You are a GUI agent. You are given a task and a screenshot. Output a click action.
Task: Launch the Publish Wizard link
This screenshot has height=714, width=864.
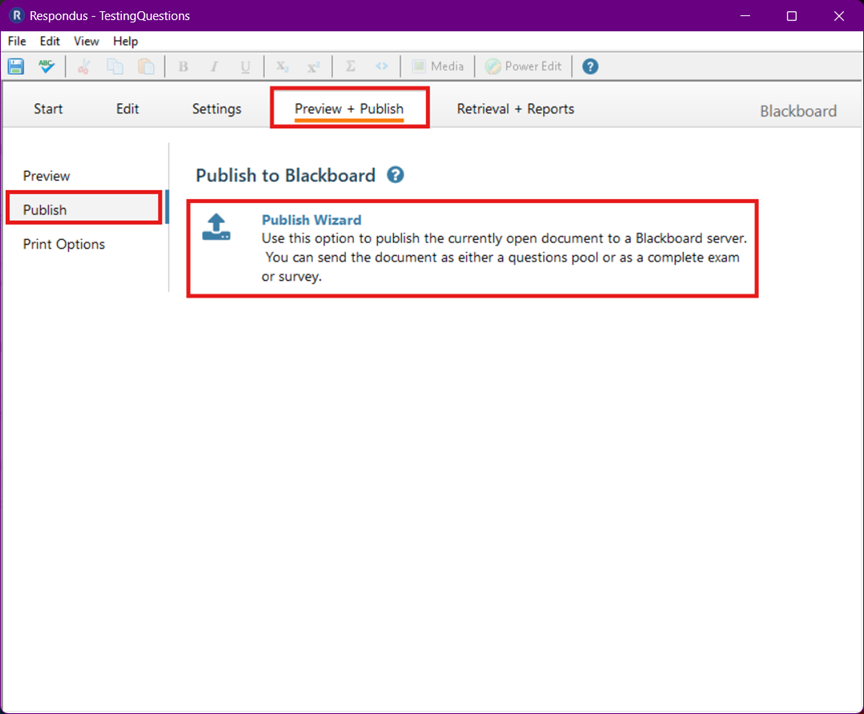click(311, 220)
